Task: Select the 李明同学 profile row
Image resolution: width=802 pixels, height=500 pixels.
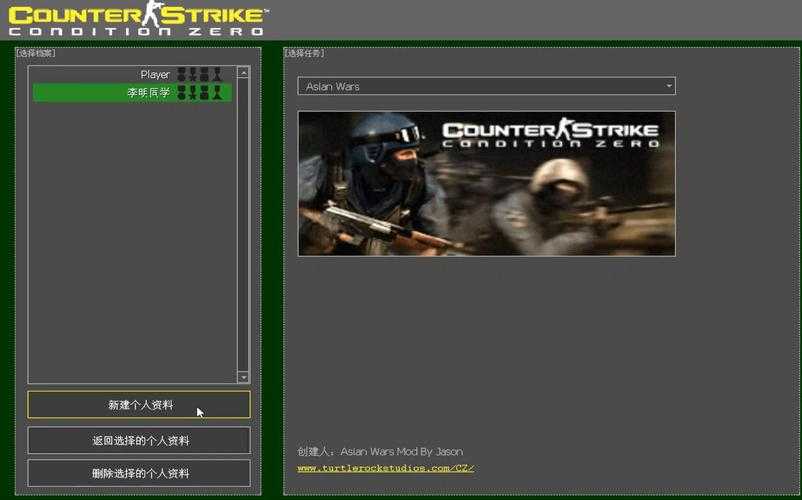Action: [132, 93]
